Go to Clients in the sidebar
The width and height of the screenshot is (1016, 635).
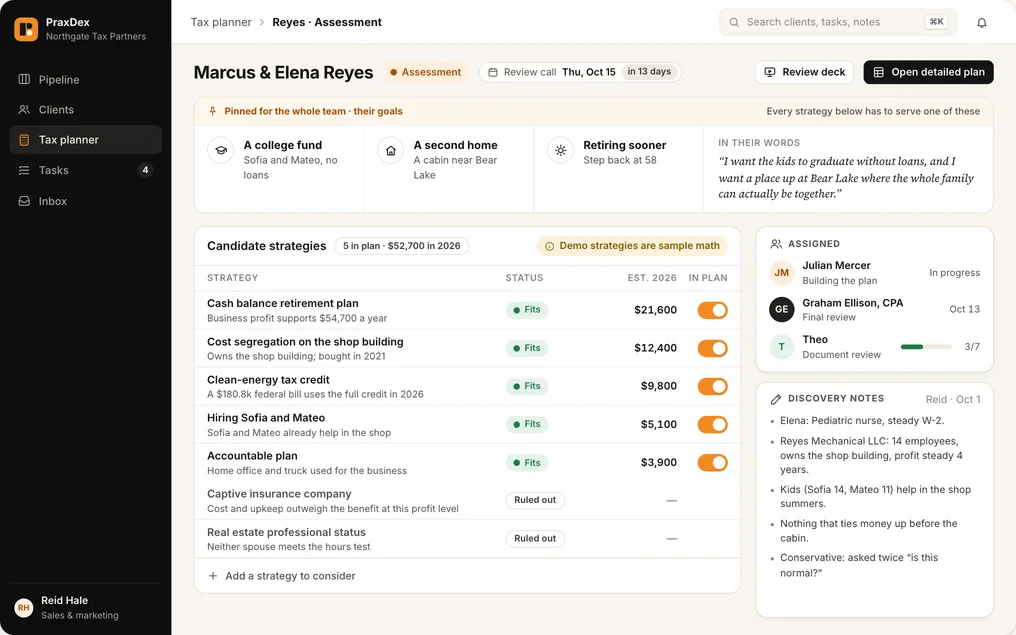coord(86,110)
